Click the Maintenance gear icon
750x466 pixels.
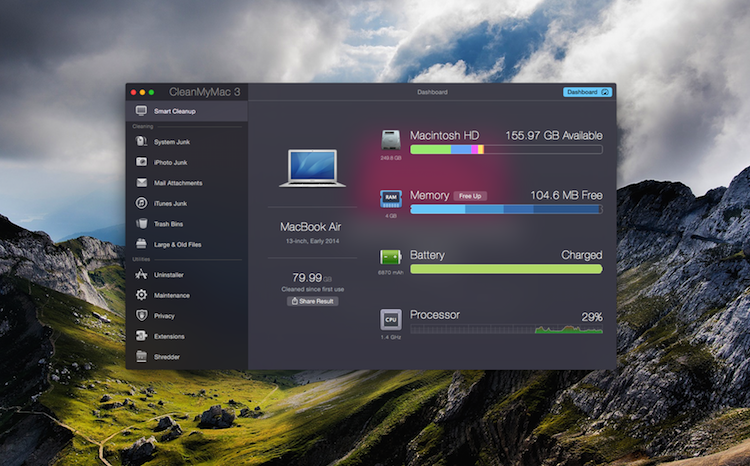[x=141, y=295]
